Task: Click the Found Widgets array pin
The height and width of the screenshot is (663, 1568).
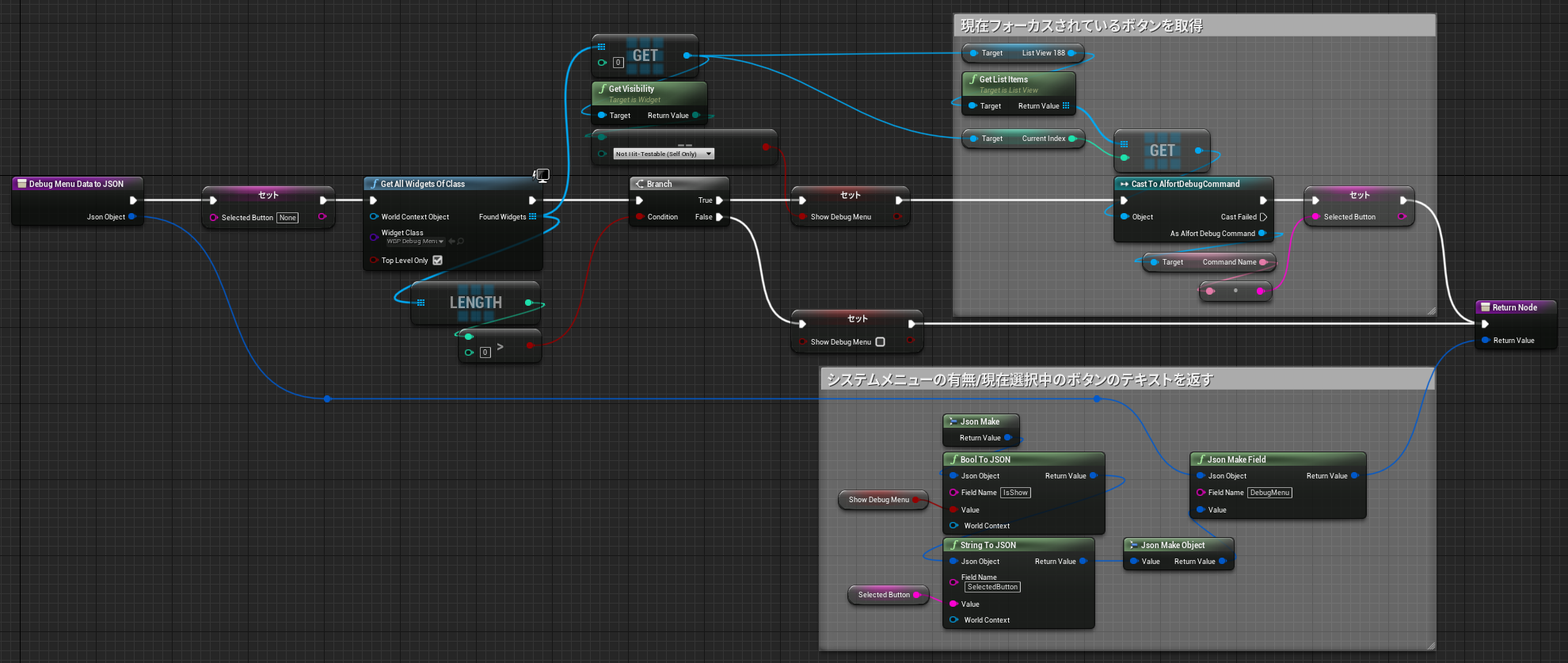Action: (x=533, y=216)
